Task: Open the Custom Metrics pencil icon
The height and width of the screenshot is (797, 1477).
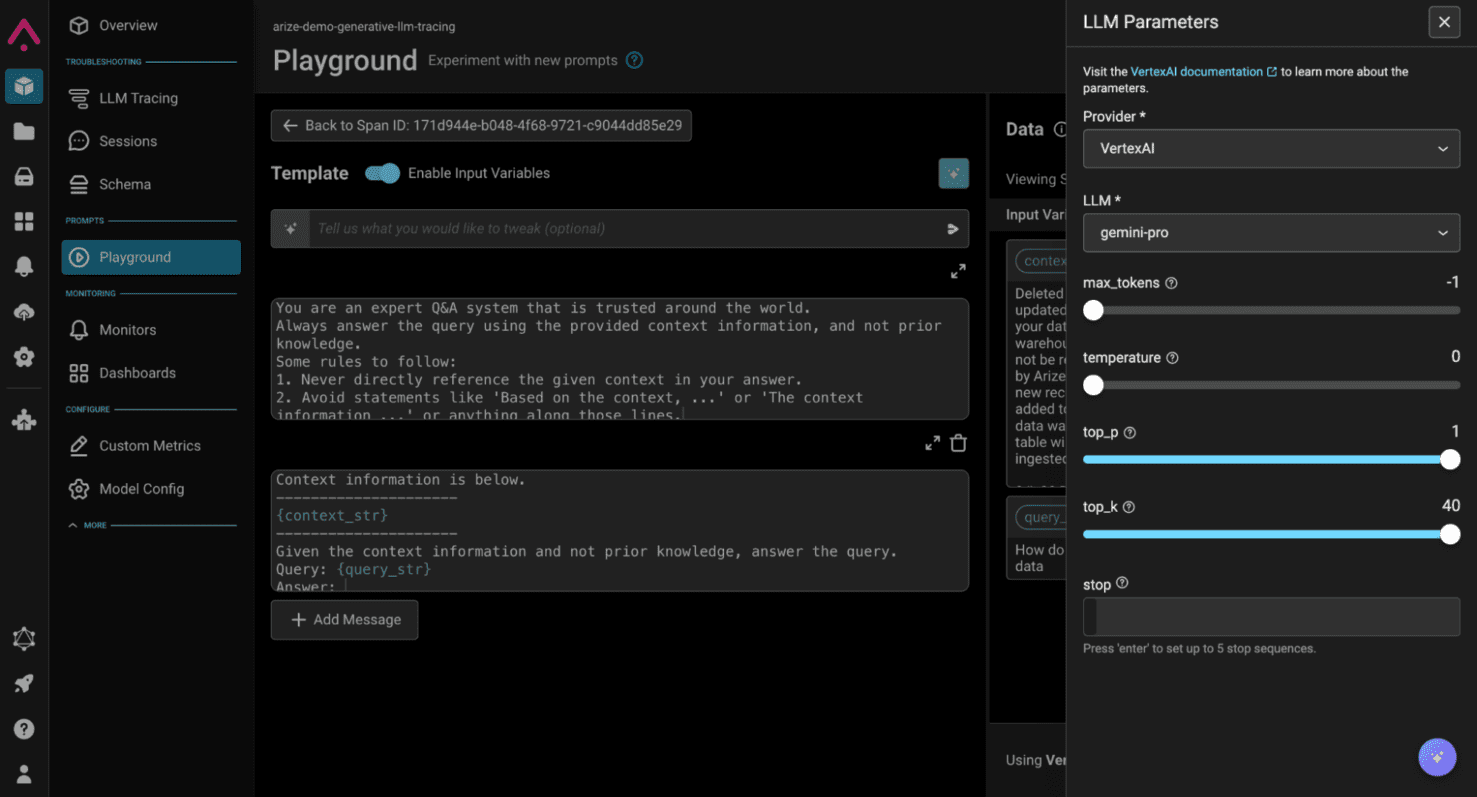Action: click(x=80, y=445)
